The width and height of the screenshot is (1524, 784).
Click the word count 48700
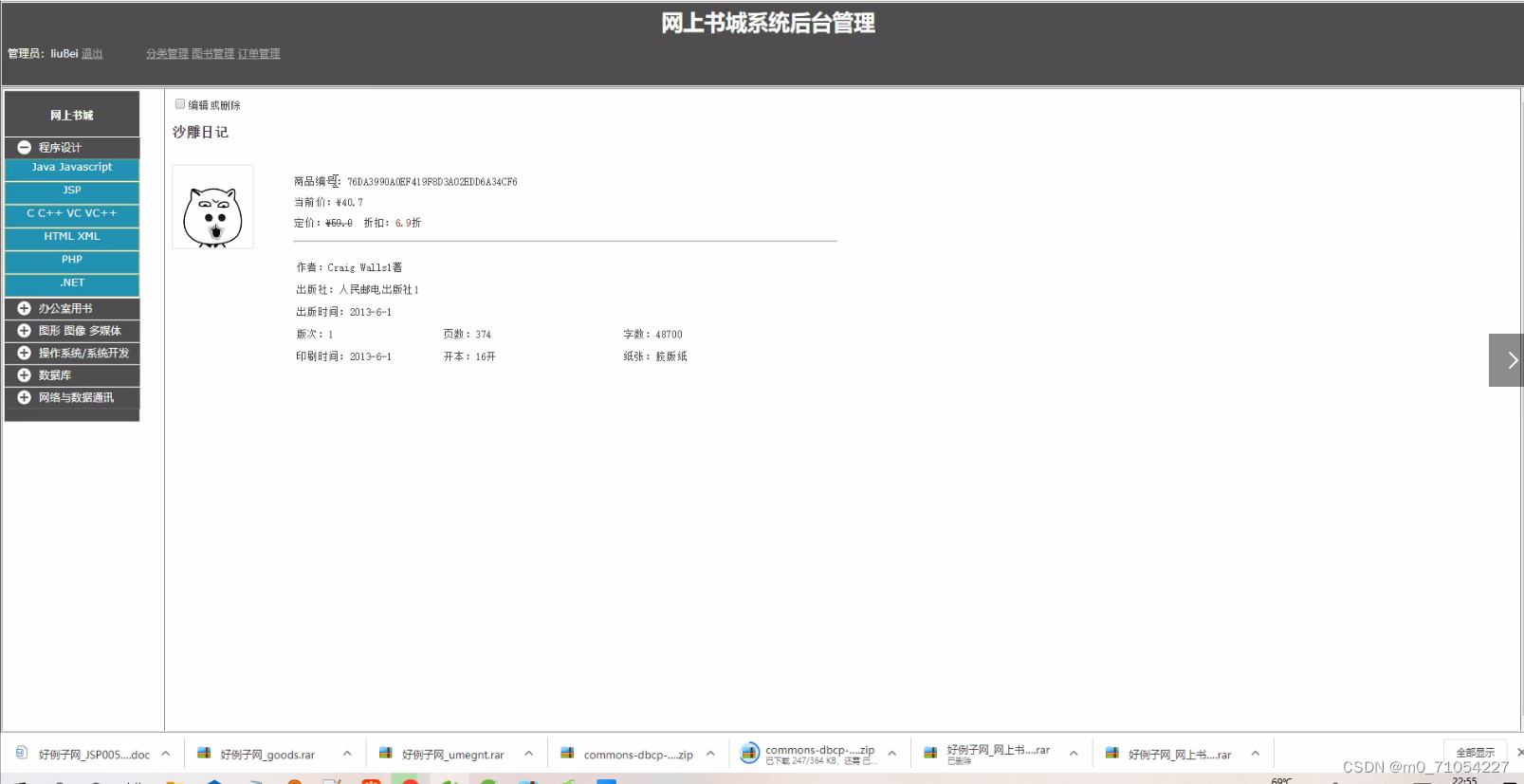669,335
